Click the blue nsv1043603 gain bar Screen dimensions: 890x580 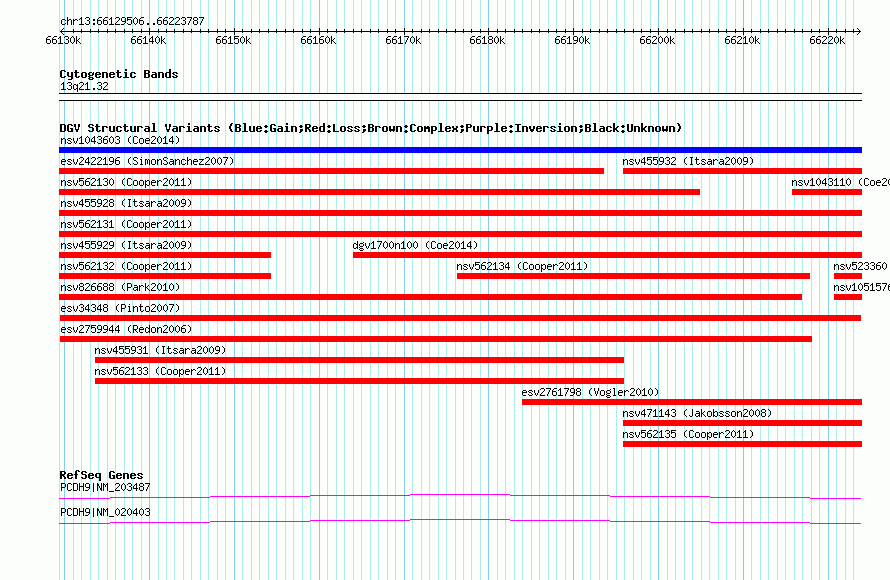[460, 150]
